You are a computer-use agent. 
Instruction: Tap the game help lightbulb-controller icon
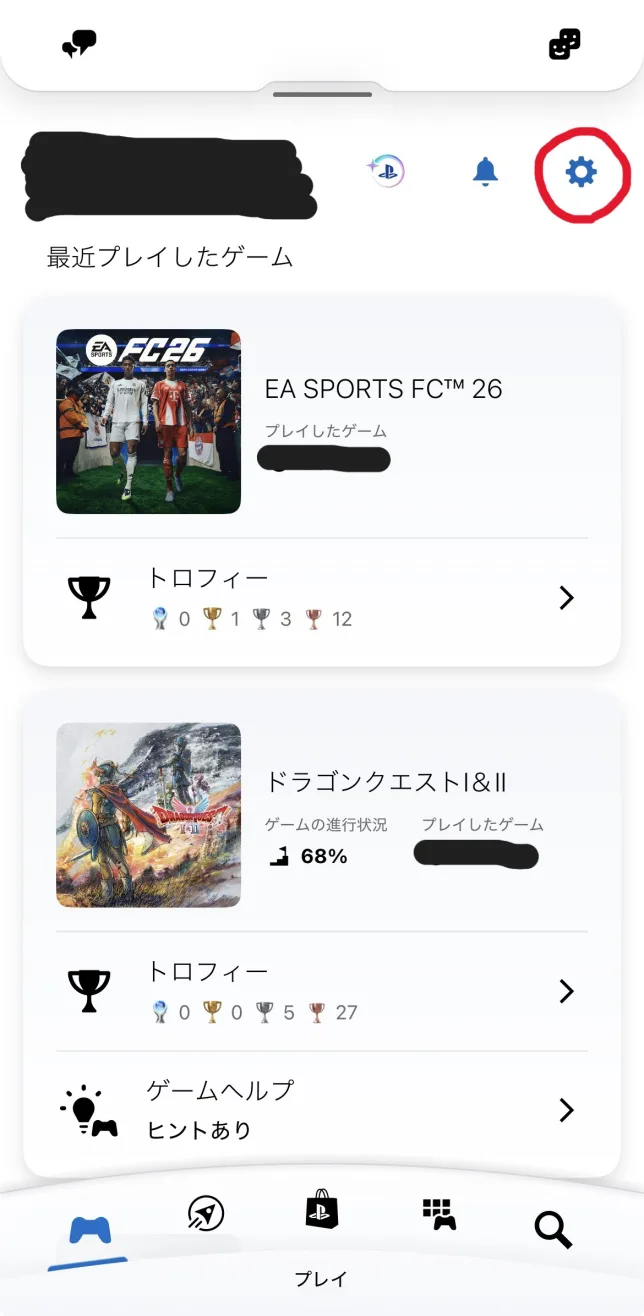tap(89, 1110)
